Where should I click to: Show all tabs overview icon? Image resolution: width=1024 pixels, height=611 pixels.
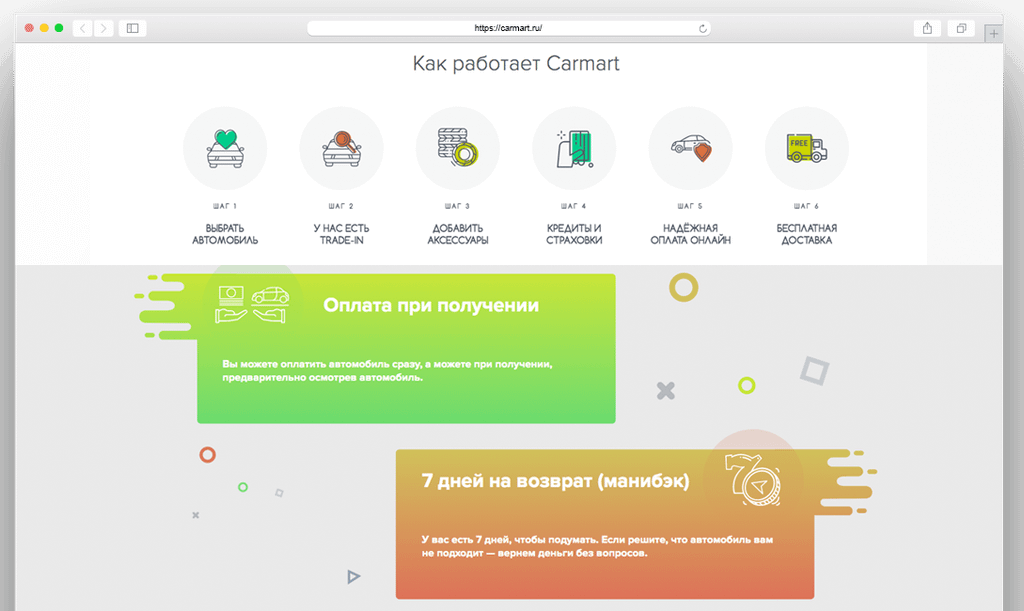pyautogui.click(x=961, y=28)
